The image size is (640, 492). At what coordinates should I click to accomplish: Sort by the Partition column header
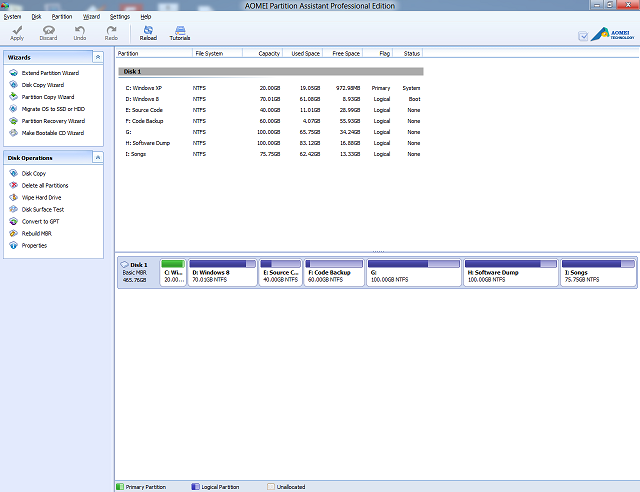coord(154,53)
